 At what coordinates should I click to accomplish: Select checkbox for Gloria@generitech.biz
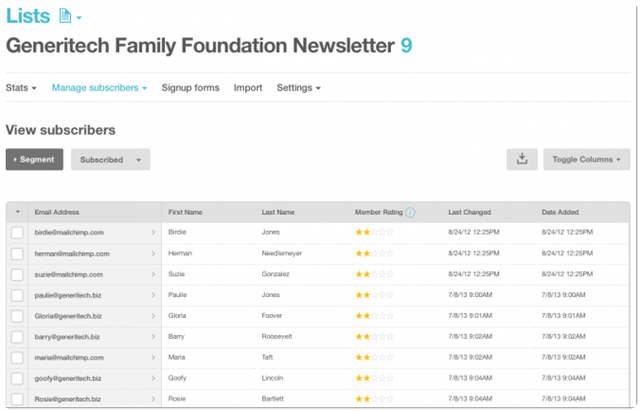[17, 316]
